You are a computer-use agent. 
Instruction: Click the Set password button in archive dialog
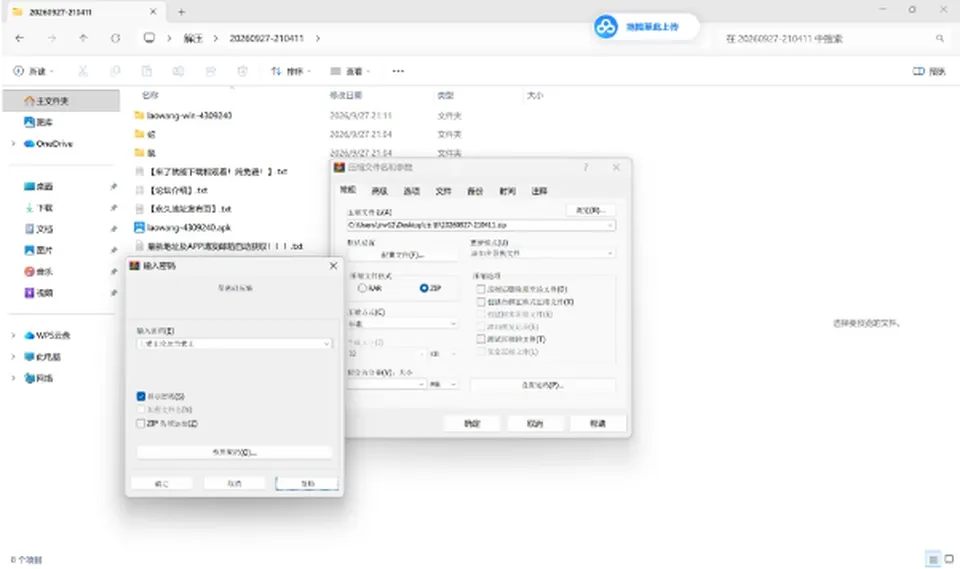pyautogui.click(x=542, y=385)
